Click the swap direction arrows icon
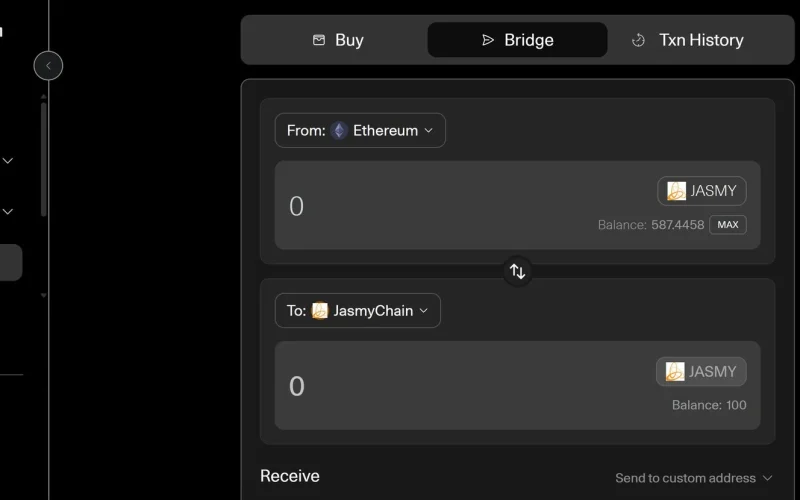Viewport: 800px width, 500px height. click(517, 271)
